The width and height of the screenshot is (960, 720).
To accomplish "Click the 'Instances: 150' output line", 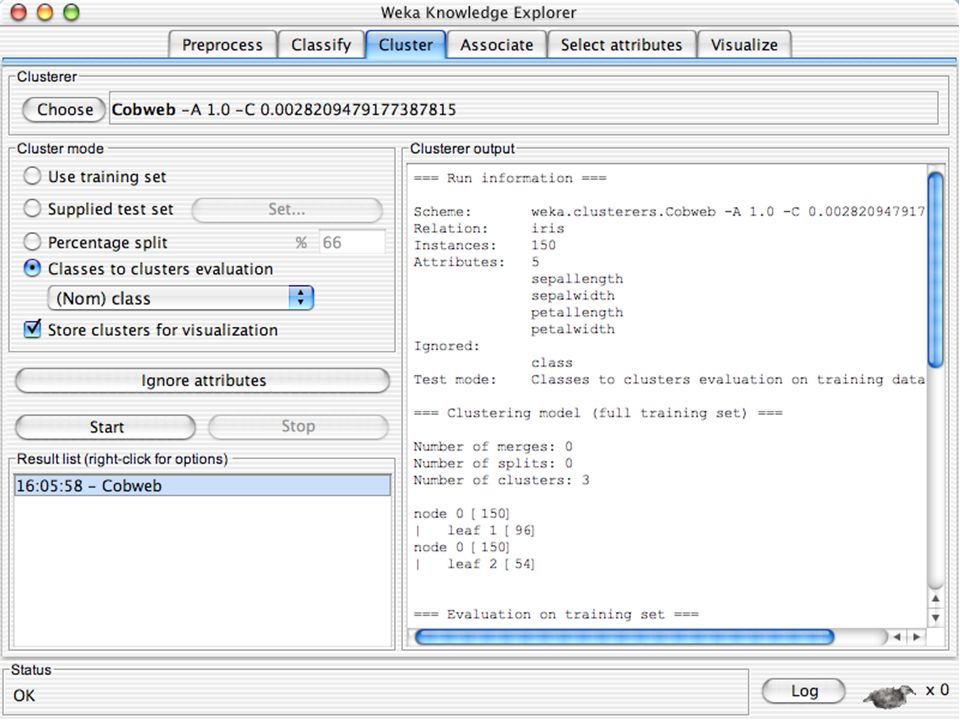I will [484, 245].
